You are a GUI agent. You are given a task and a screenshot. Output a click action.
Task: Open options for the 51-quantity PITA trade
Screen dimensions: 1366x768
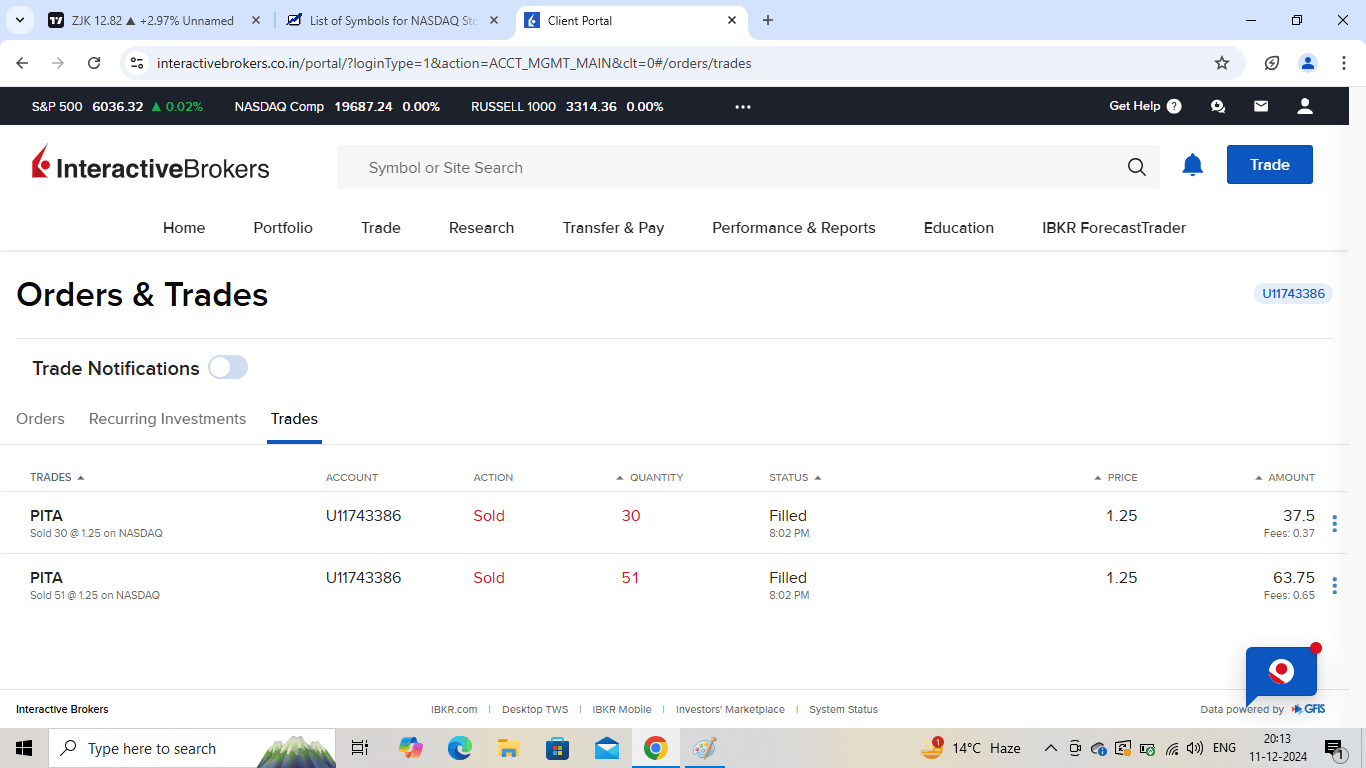[x=1334, y=585]
